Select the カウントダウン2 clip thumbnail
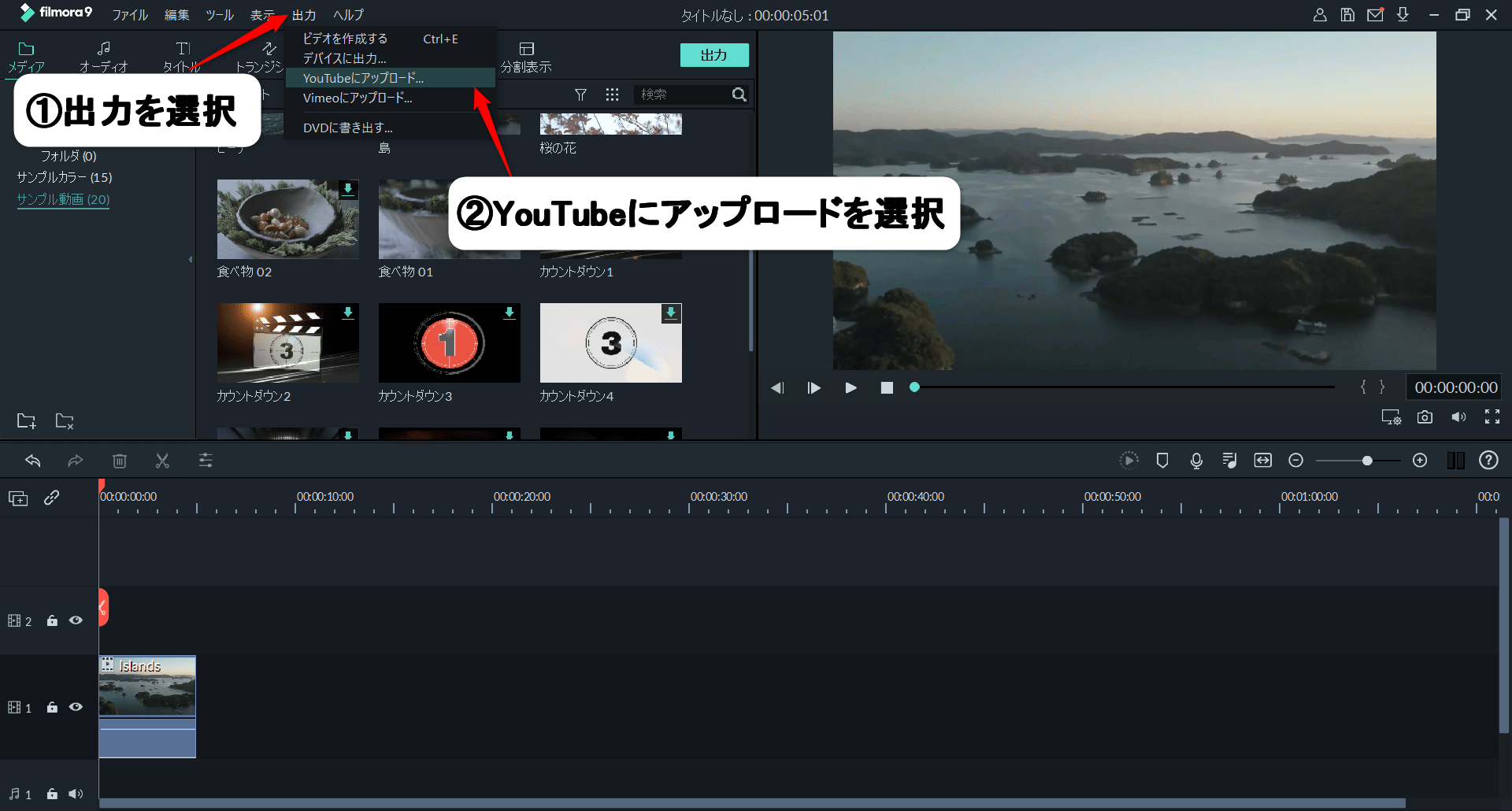 [x=287, y=343]
